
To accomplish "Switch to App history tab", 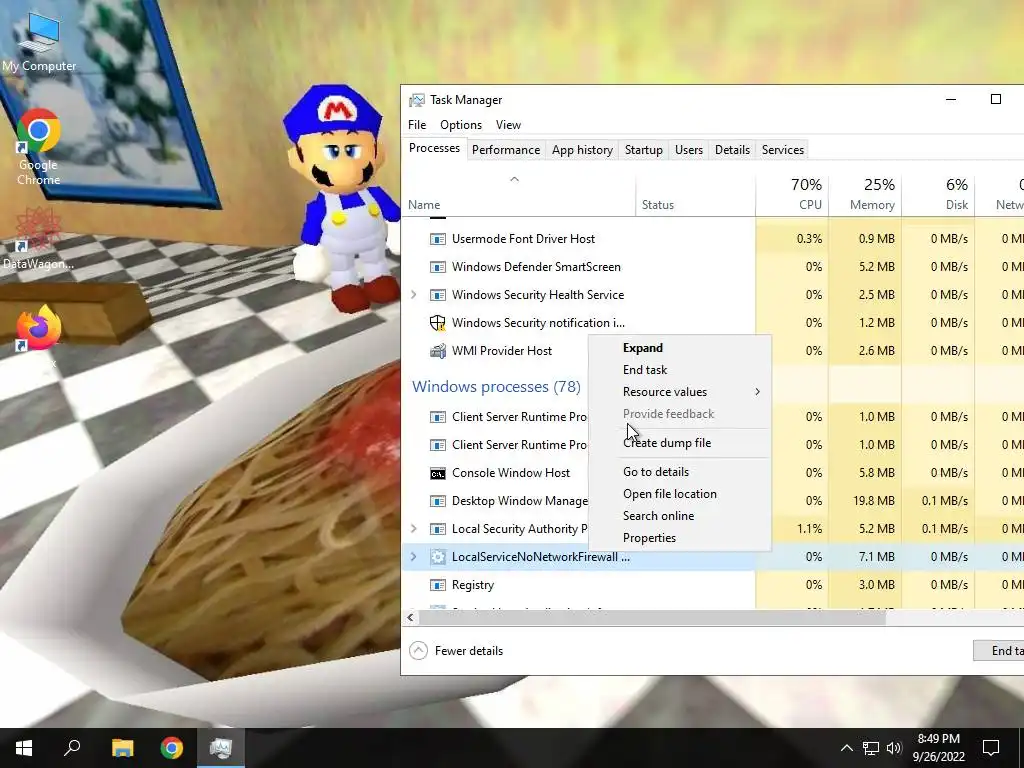I will [583, 150].
